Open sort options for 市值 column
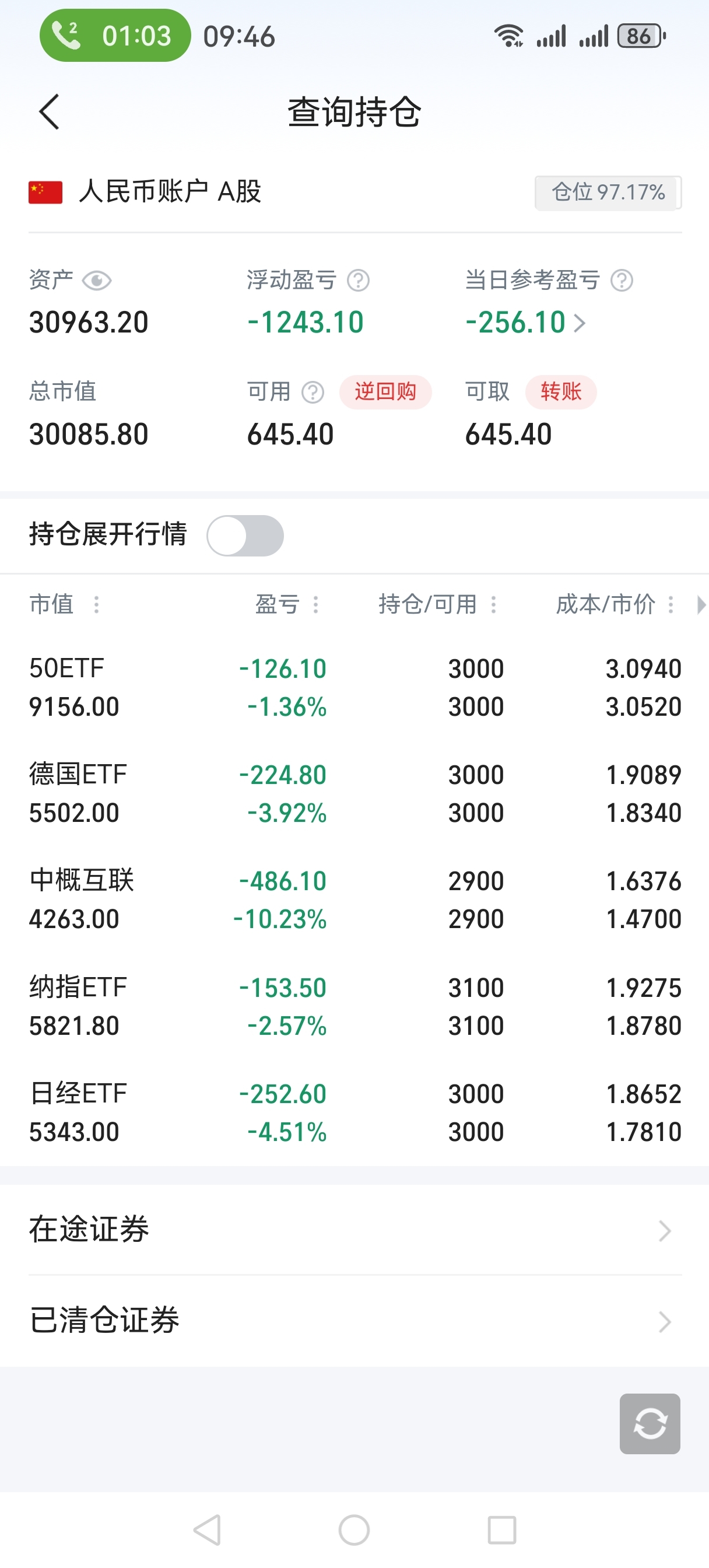The width and height of the screenshot is (709, 1568). (x=96, y=604)
